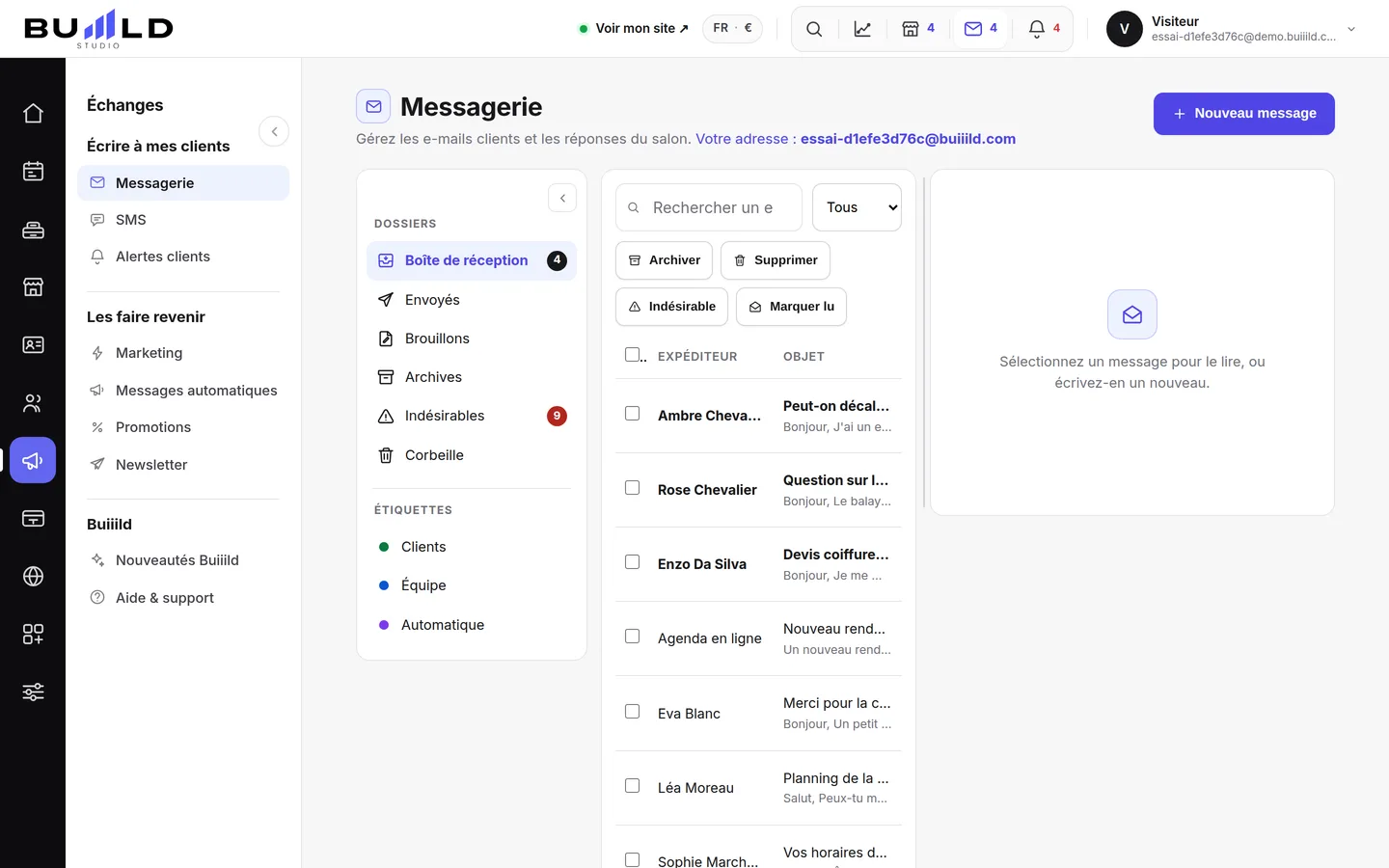Open the shop storefront icon in left rail
Image resolution: width=1389 pixels, height=868 pixels.
pos(33,287)
